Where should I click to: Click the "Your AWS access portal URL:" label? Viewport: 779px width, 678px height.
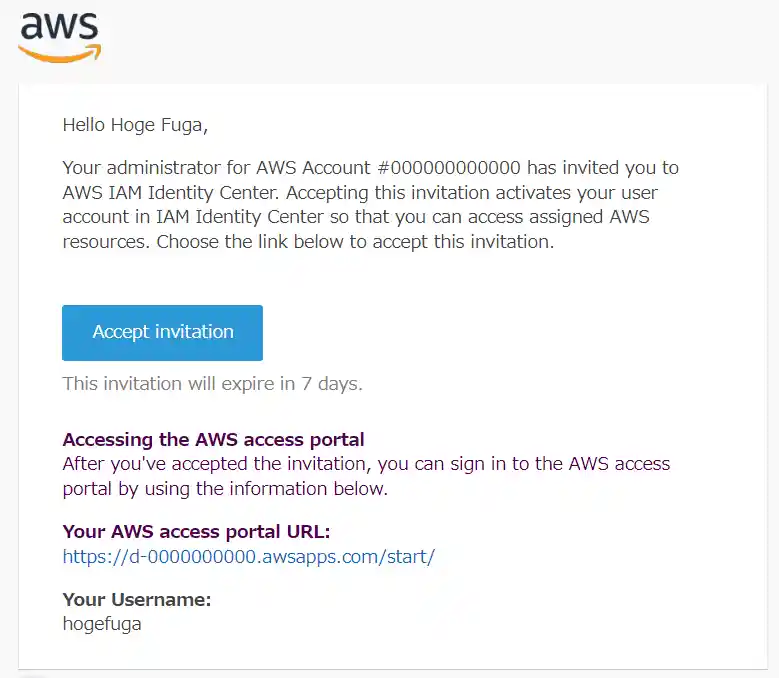(196, 531)
